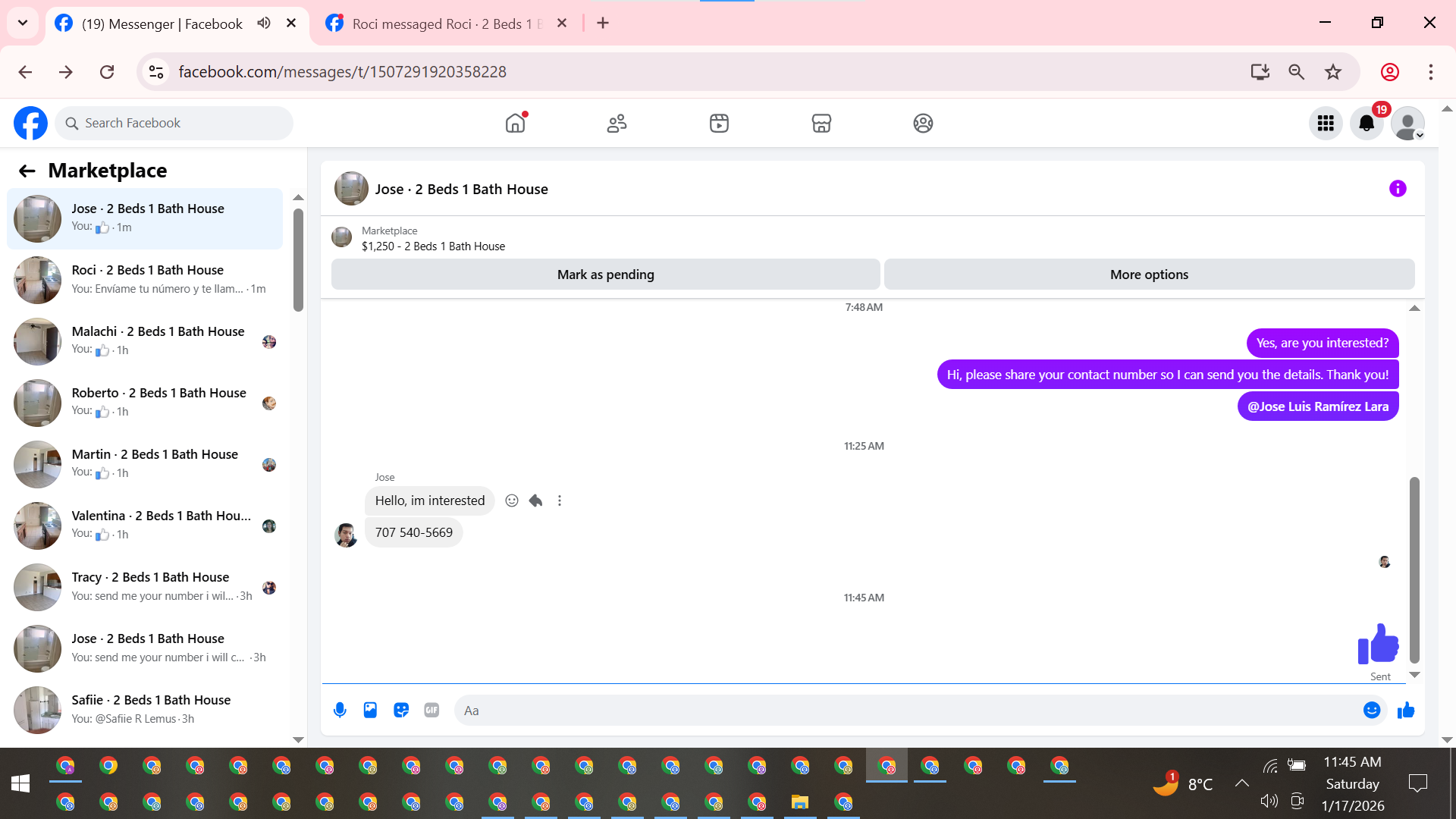This screenshot has height=819, width=1456.
Task: React to "Hello, im interested" message
Action: pyautogui.click(x=512, y=500)
